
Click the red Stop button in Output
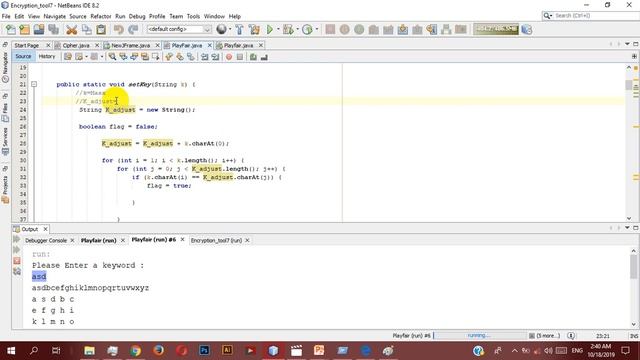tap(17, 260)
